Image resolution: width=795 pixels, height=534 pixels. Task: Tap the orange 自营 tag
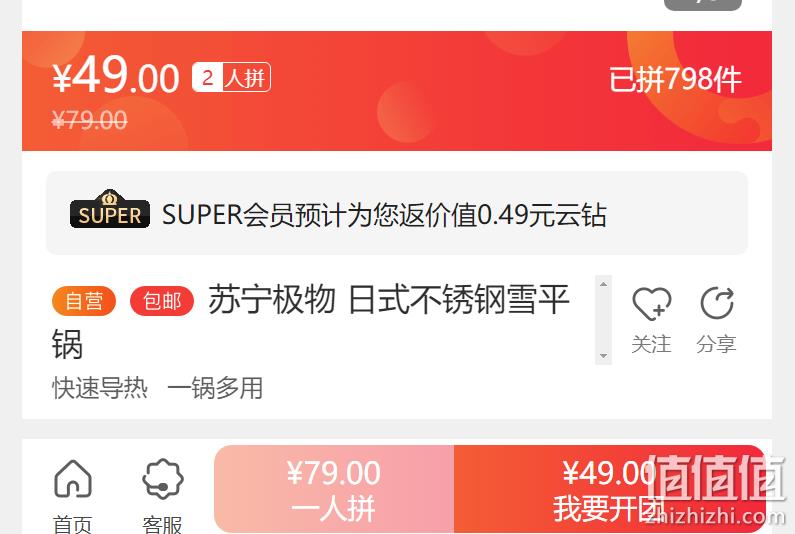[x=84, y=301]
